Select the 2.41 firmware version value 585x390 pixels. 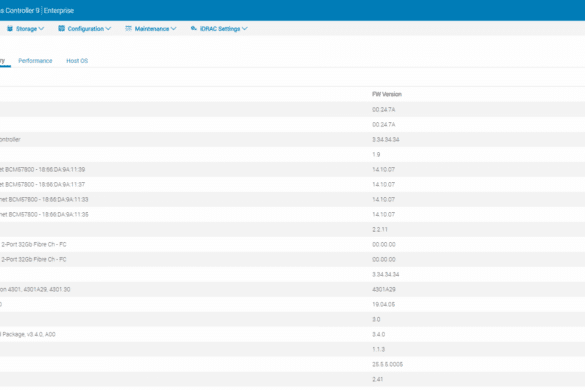[378, 379]
